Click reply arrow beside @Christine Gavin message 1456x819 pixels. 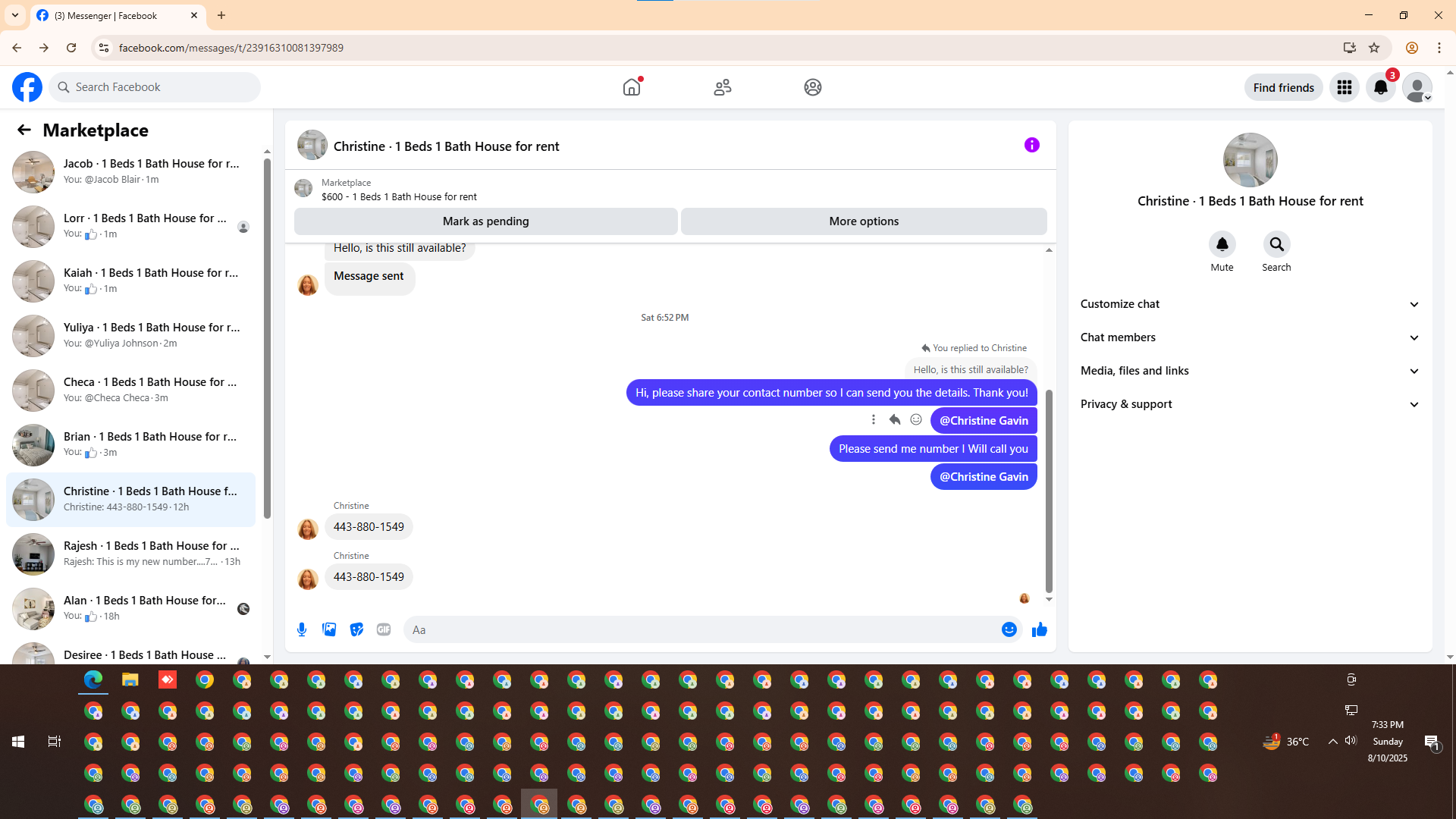click(895, 419)
